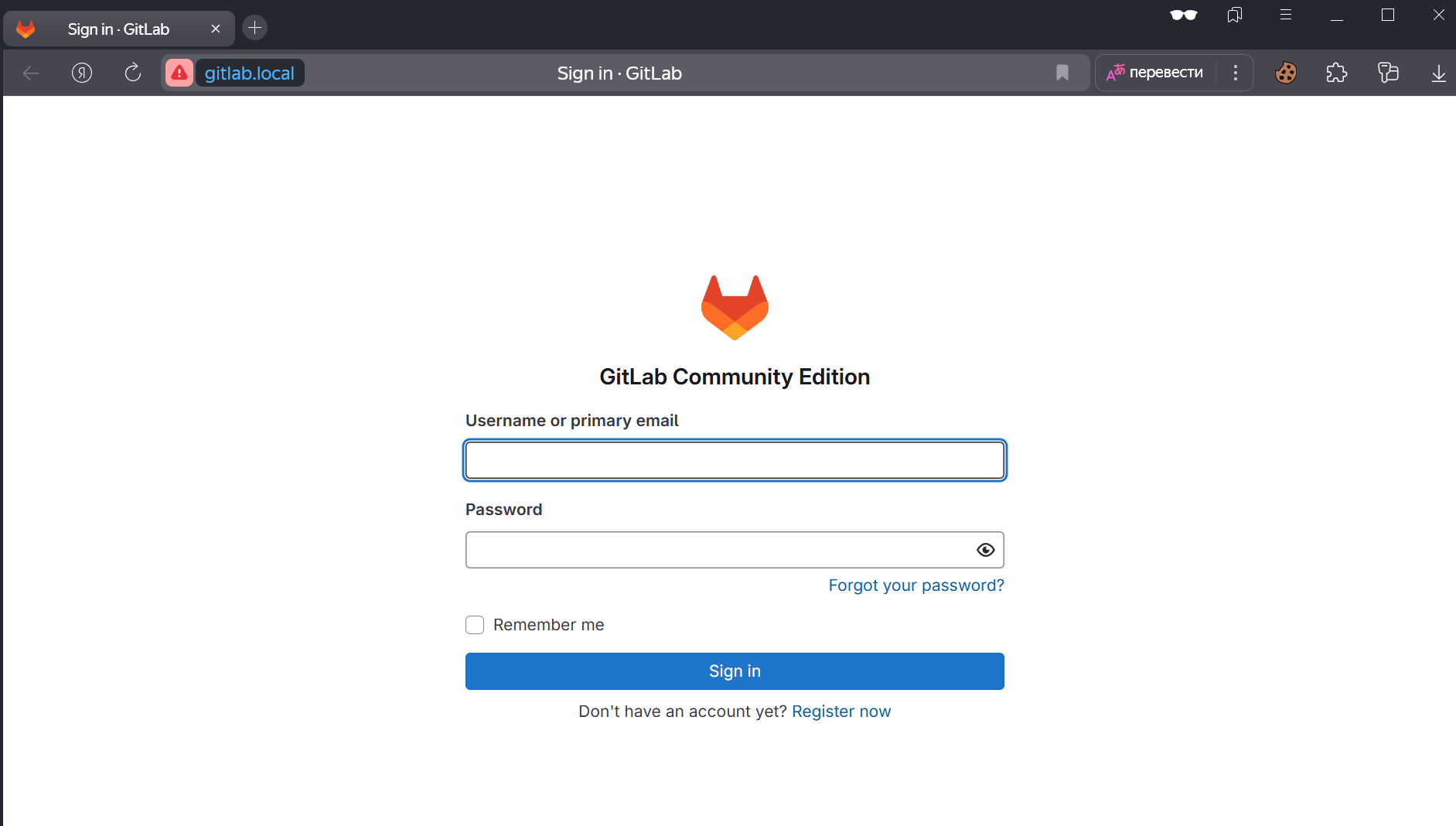Open the cookie extension icon

click(1286, 73)
